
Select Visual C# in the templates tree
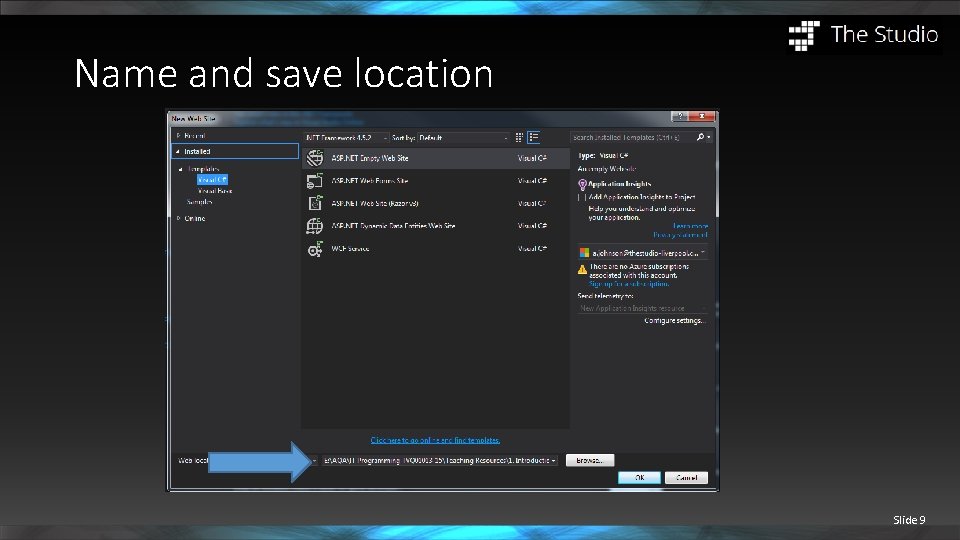click(212, 179)
